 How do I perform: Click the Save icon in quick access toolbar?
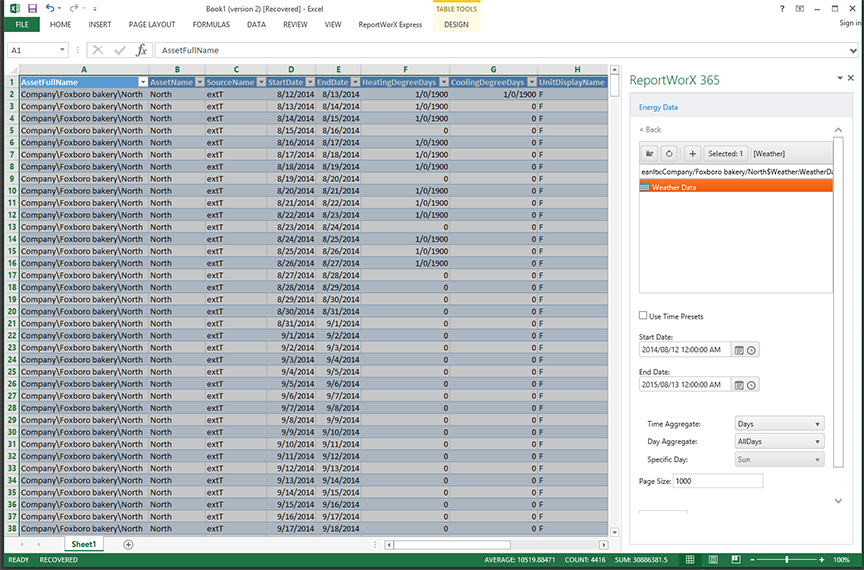32,8
